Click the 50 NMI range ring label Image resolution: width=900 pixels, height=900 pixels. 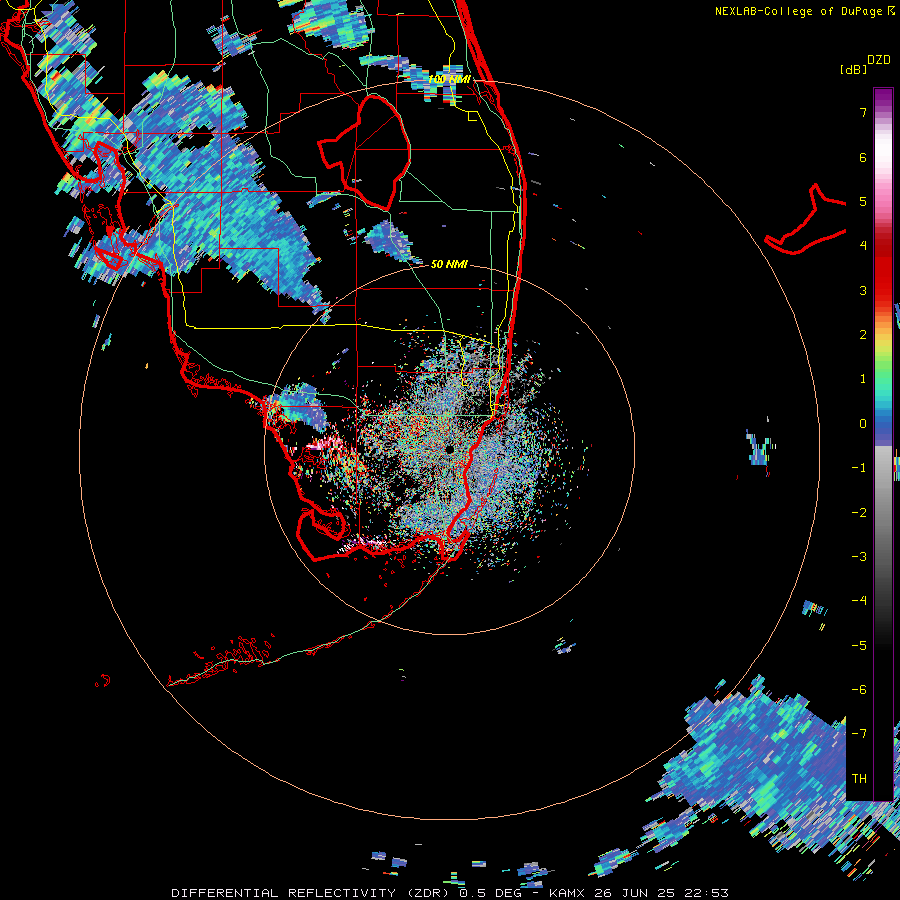pyautogui.click(x=449, y=264)
